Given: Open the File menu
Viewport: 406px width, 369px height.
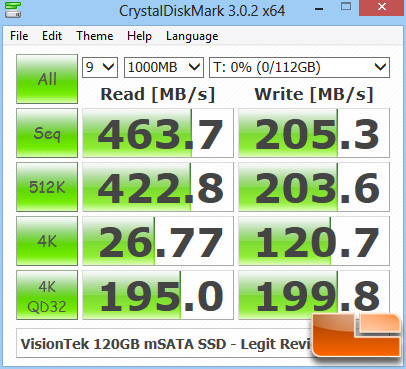Looking at the screenshot, I should point(19,36).
